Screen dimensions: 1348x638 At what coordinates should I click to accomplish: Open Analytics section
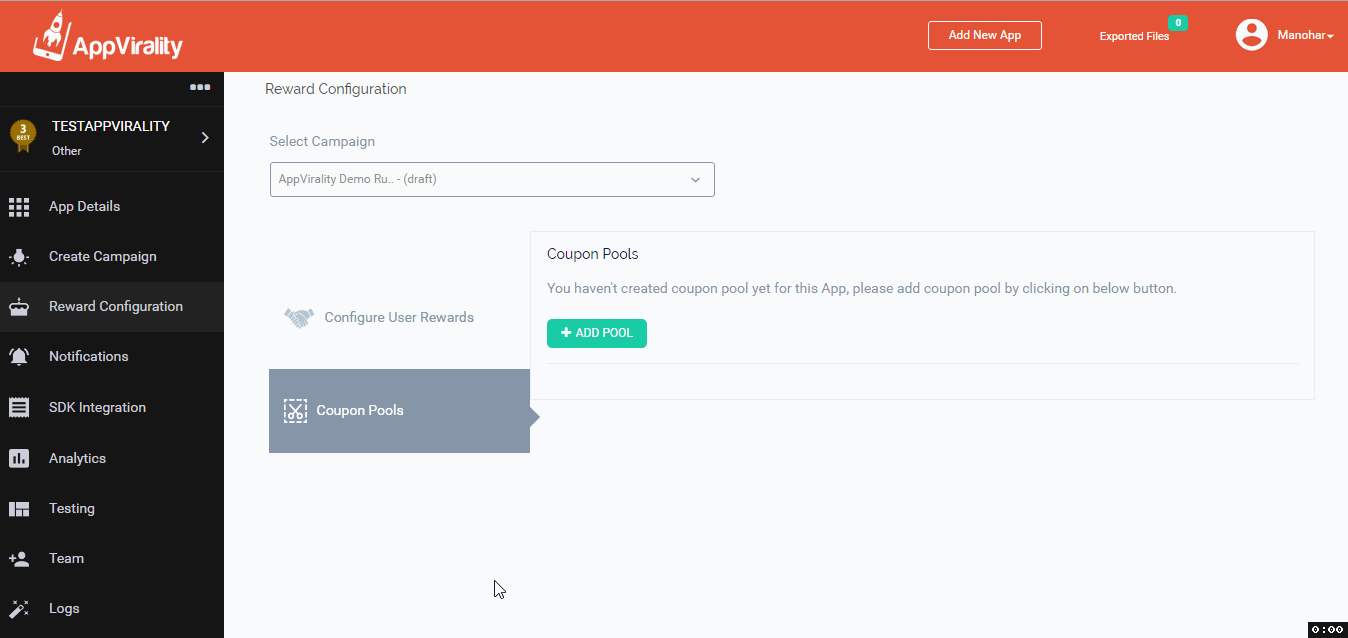(x=112, y=458)
